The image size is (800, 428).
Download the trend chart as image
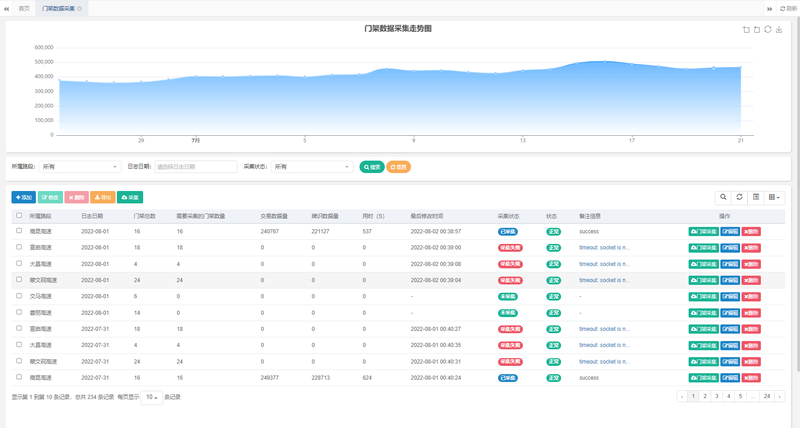coord(779,30)
